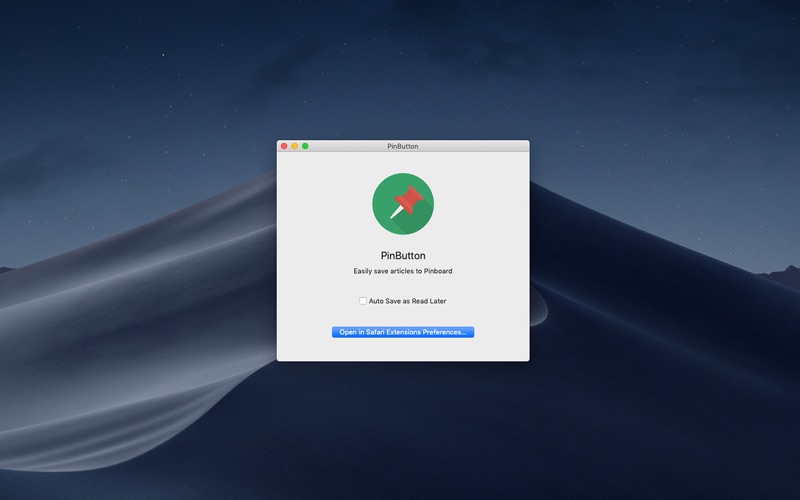Click 'Easily save articles to Pinboard' text
This screenshot has height=500, width=800.
pyautogui.click(x=403, y=271)
